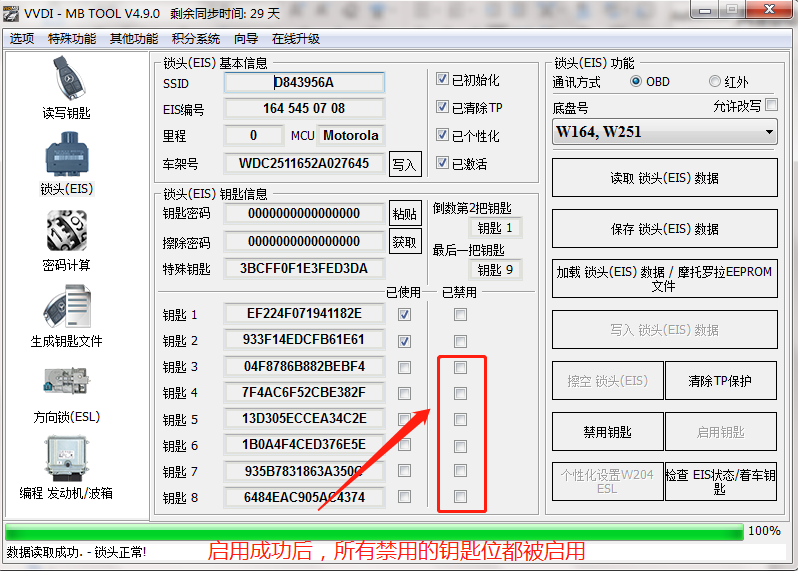The width and height of the screenshot is (798, 571).
Task: Toggle the 已激活 checkbox
Action: tap(442, 163)
